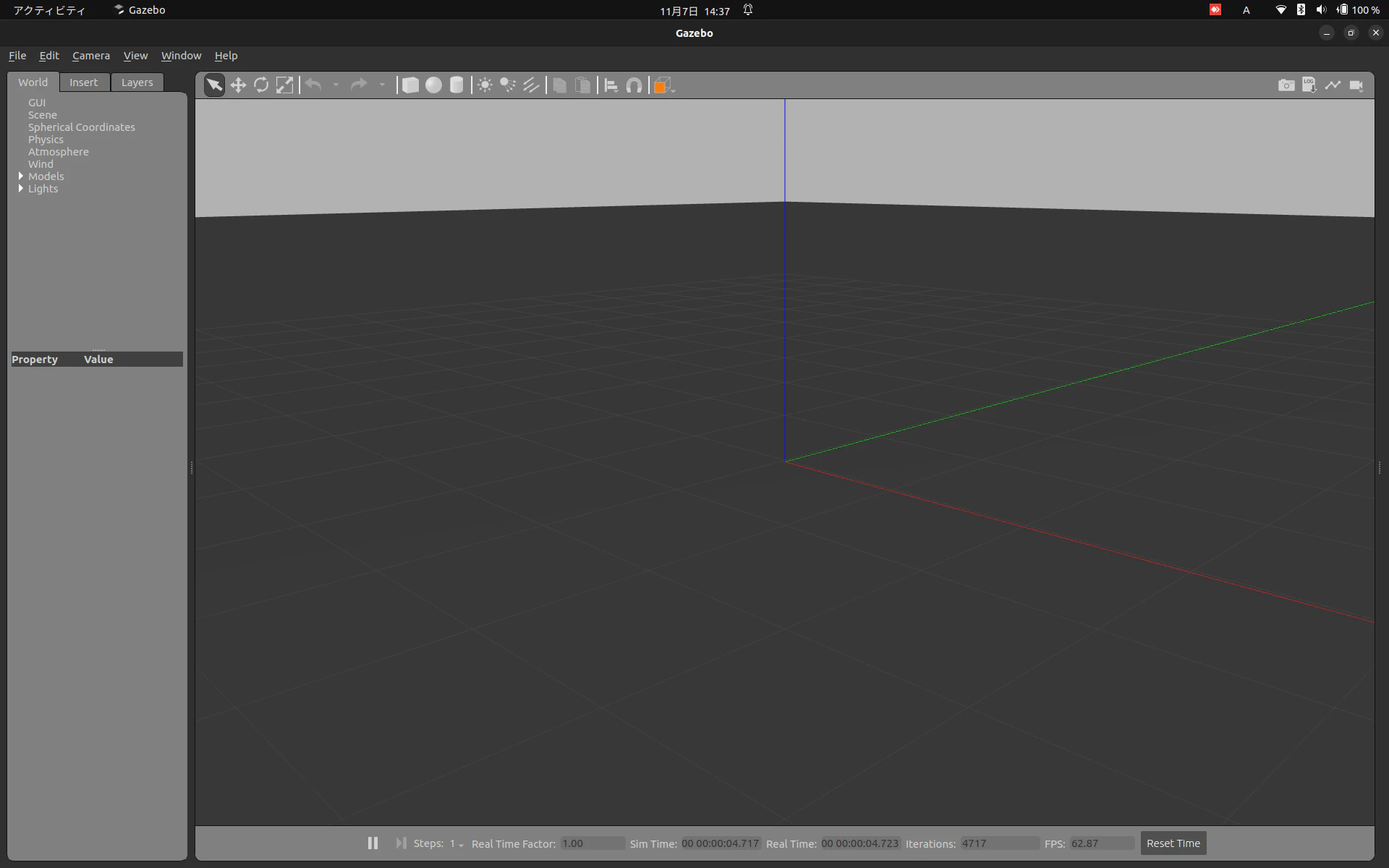The image size is (1389, 868).
Task: Activate the translate mode tool
Action: (238, 85)
